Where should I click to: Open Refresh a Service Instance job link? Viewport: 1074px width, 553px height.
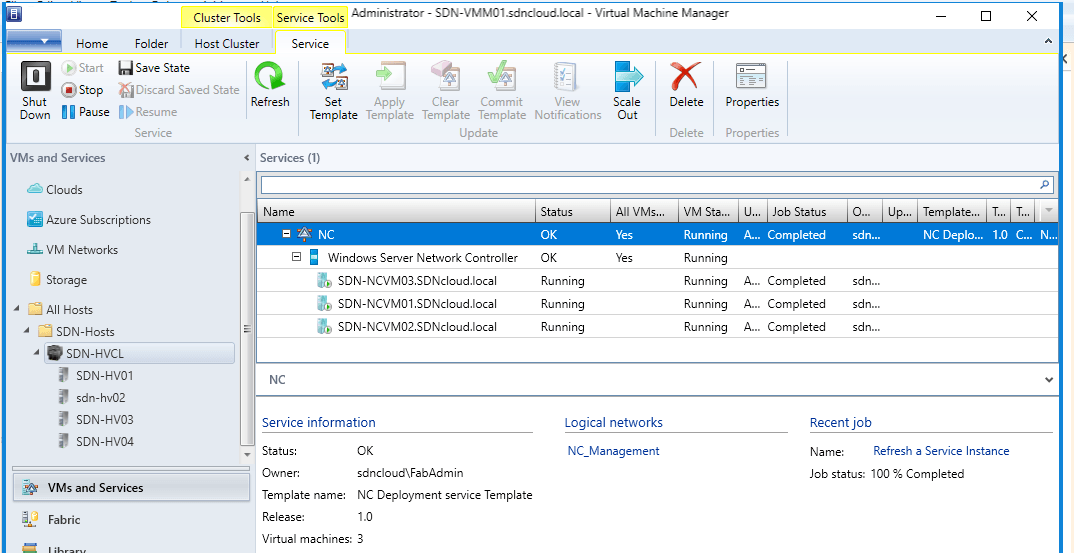(x=941, y=451)
